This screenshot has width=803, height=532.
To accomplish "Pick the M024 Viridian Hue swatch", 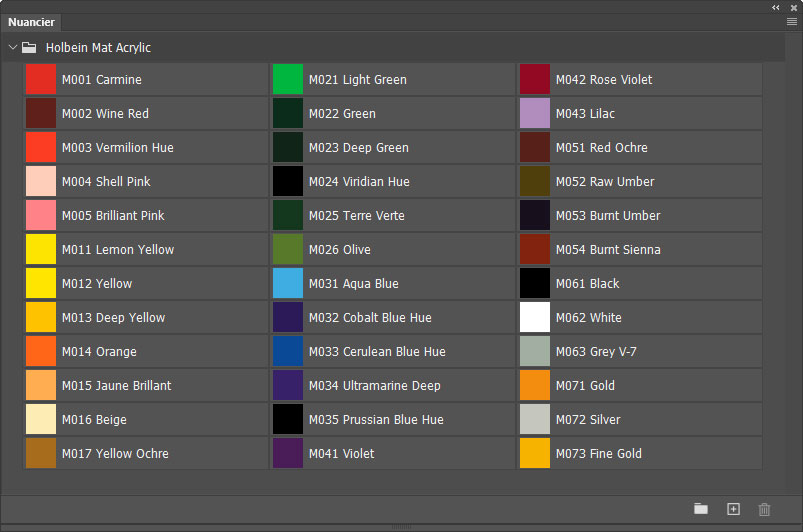I will 288,181.
